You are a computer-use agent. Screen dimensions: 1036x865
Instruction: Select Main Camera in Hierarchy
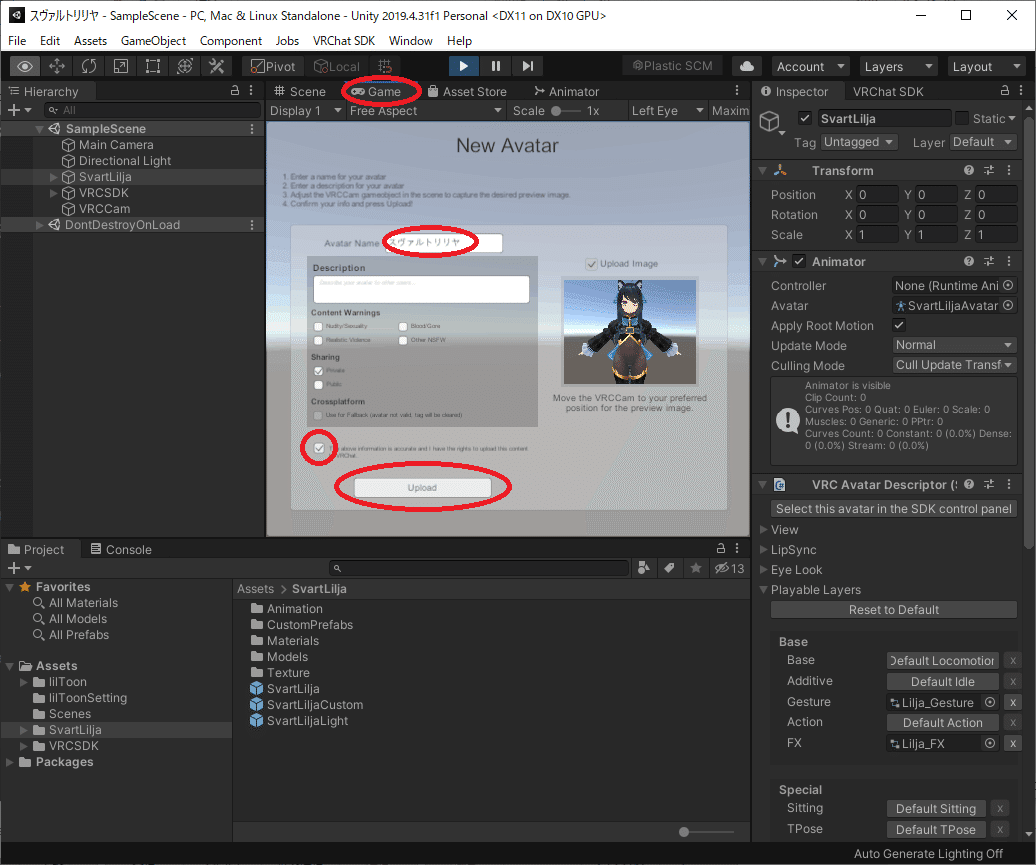click(x=116, y=145)
